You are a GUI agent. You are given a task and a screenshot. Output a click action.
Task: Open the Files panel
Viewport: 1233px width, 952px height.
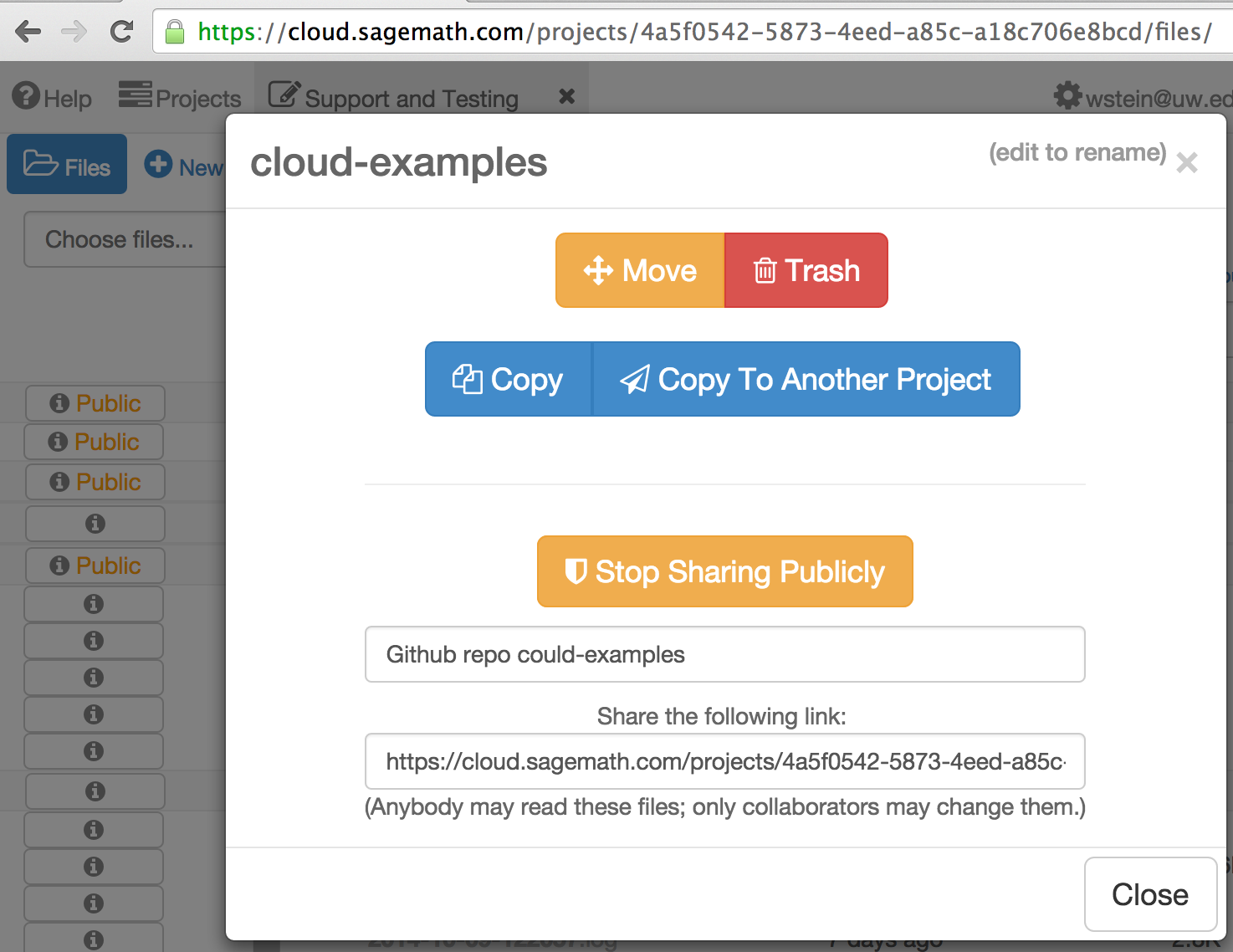66,164
